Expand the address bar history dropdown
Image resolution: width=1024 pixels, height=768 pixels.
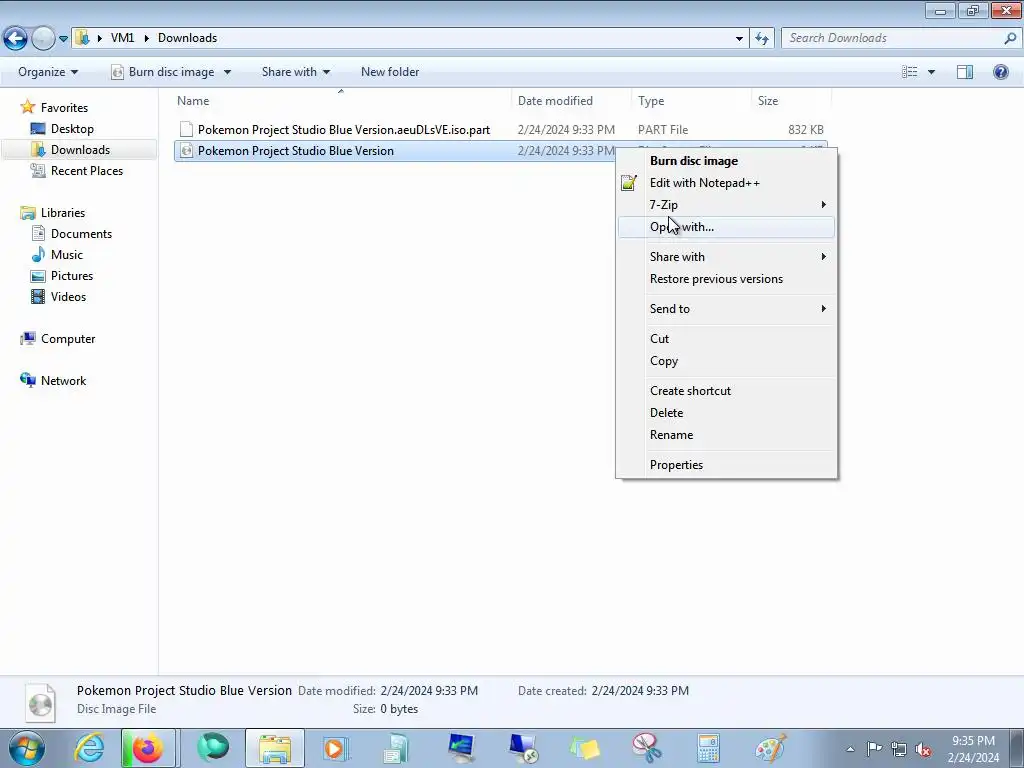(739, 39)
